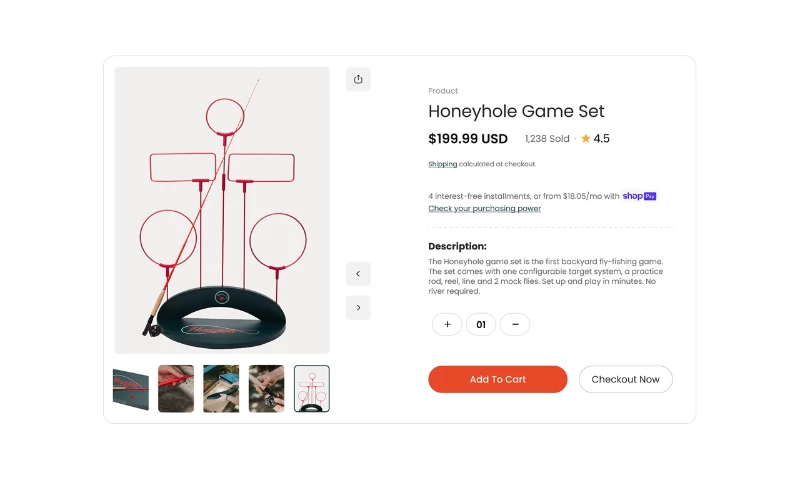Image resolution: width=800 pixels, height=480 pixels.
Task: Select the highlighted target set thumbnail
Action: (312, 389)
